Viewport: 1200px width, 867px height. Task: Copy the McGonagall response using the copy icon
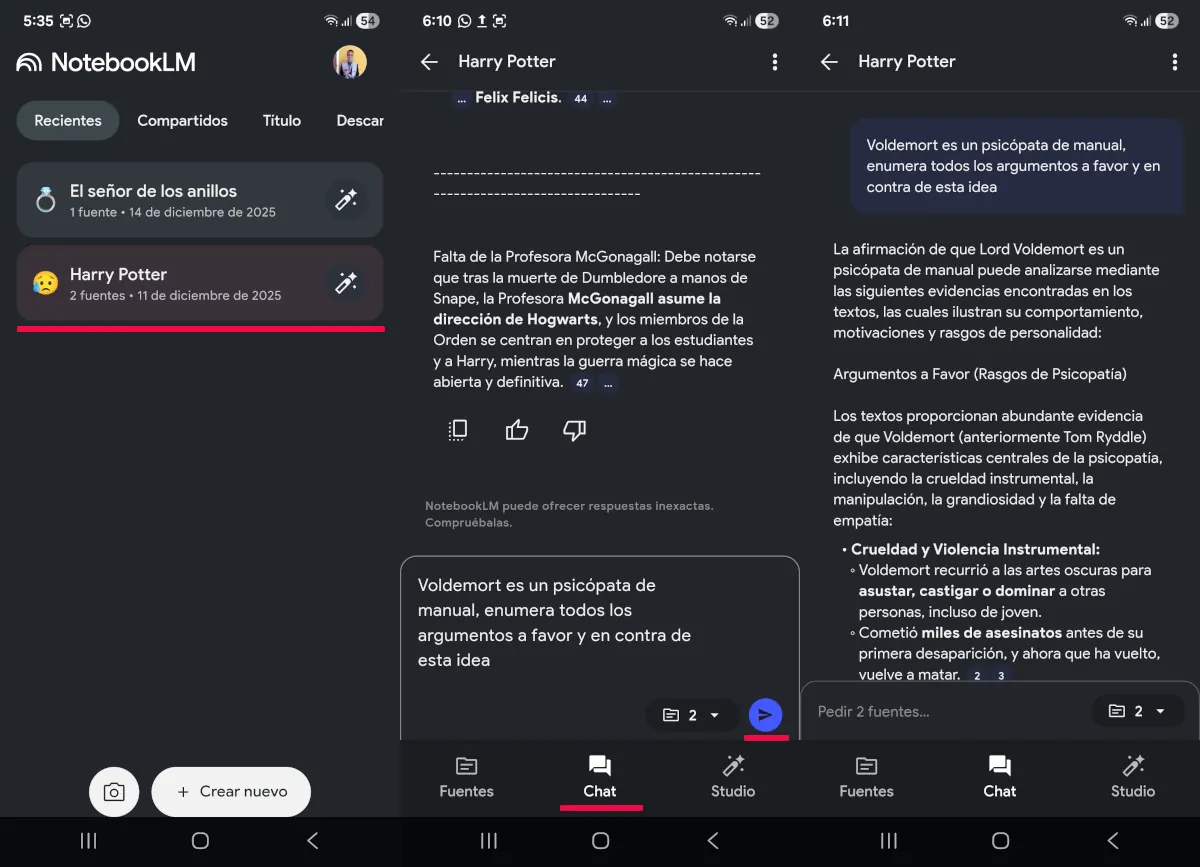pos(458,430)
